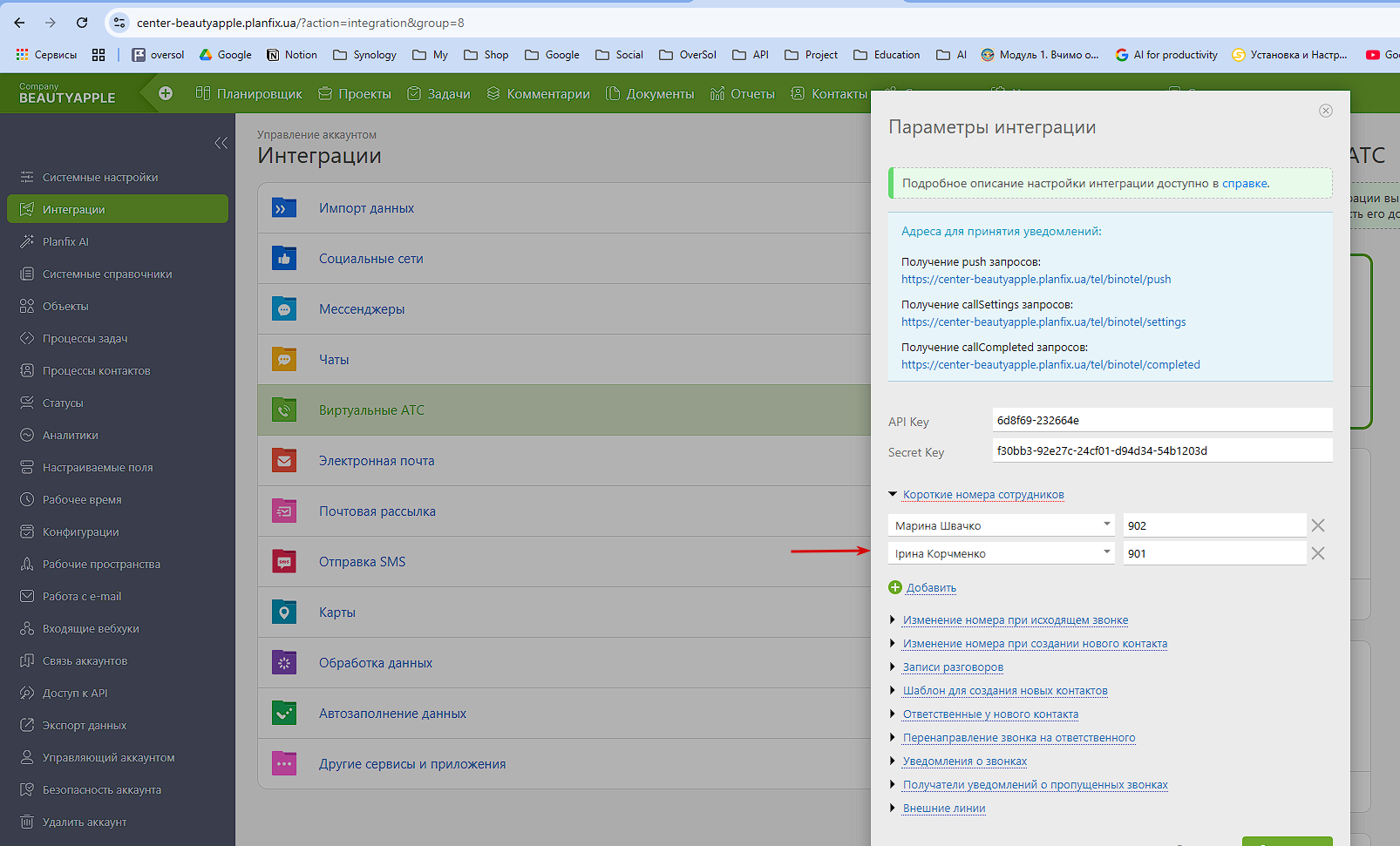Viewport: 1400px width, 846px height.
Task: Expand the Записи разговоров section
Action: coord(953,667)
